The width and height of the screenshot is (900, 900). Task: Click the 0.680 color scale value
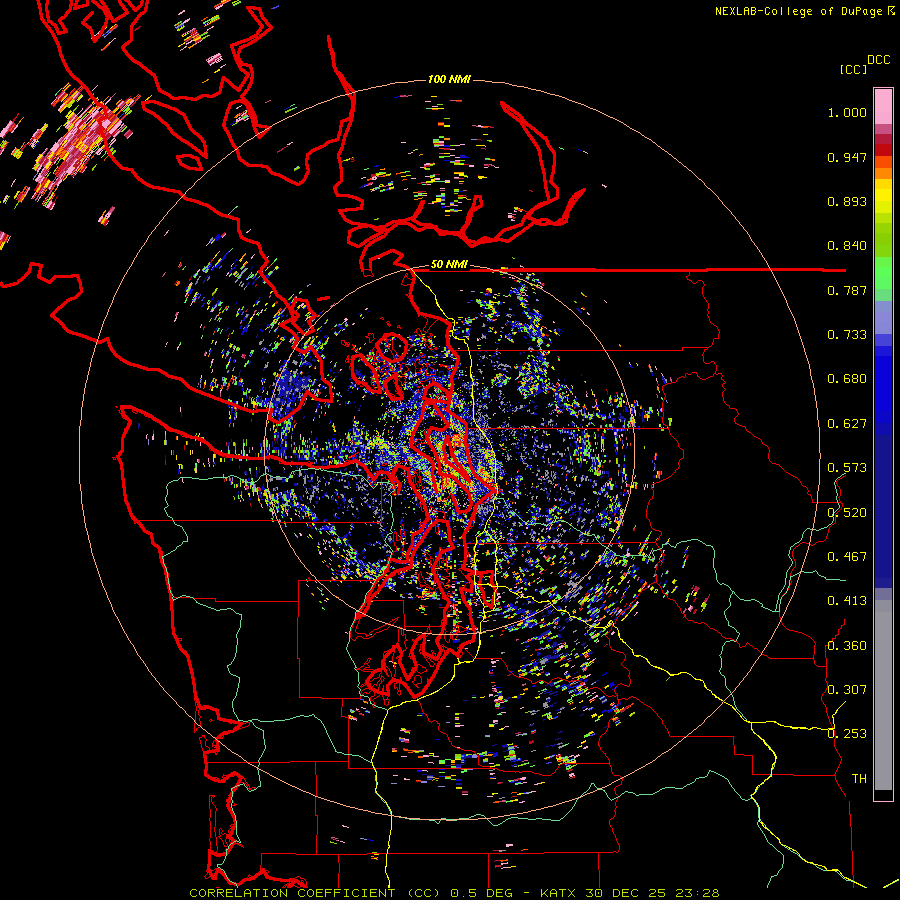tap(847, 379)
